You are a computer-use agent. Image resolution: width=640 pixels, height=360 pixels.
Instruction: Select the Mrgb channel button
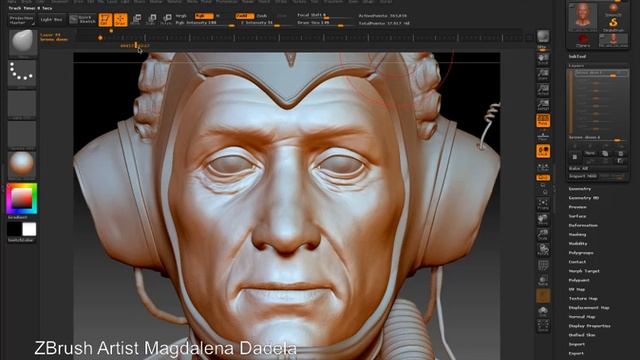coord(181,16)
